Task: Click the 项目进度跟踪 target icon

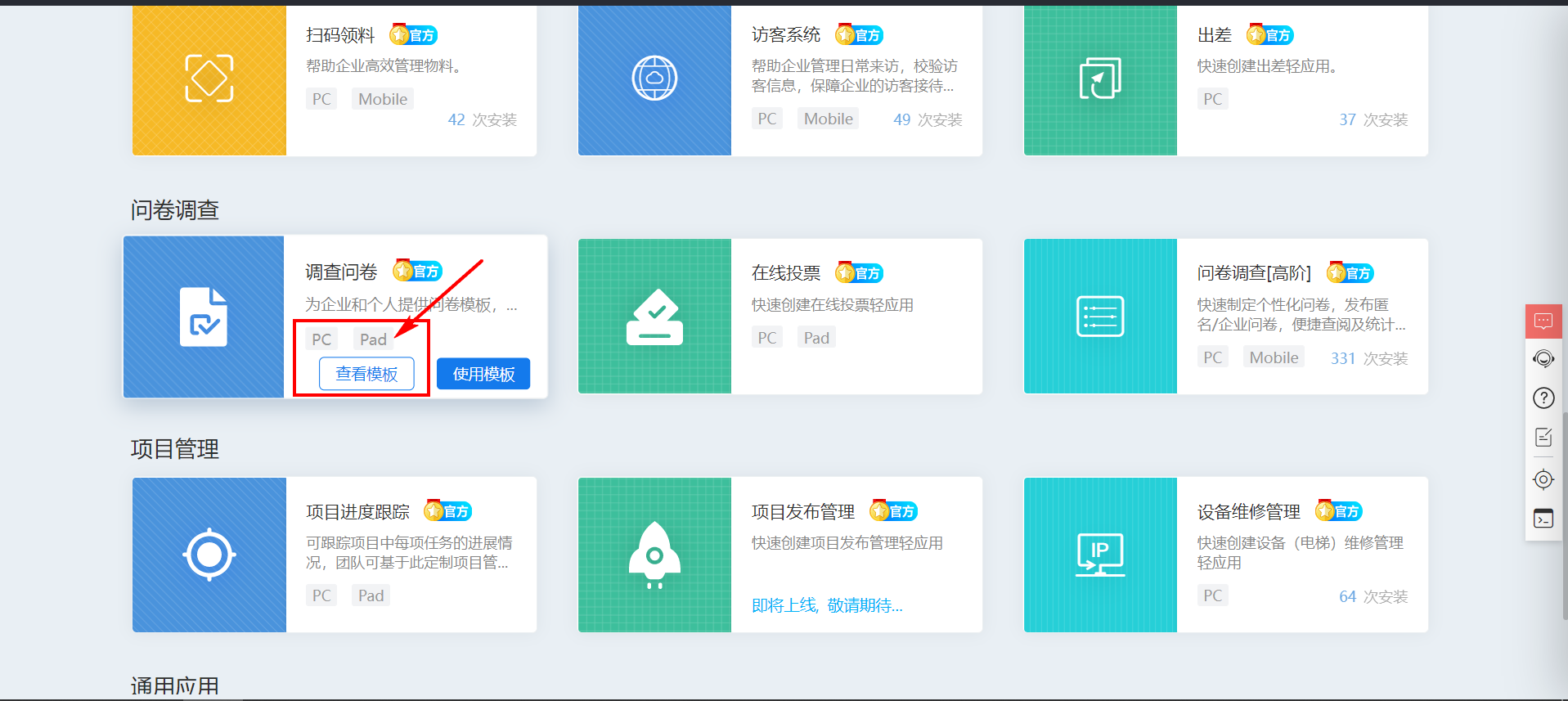Action: (x=209, y=555)
